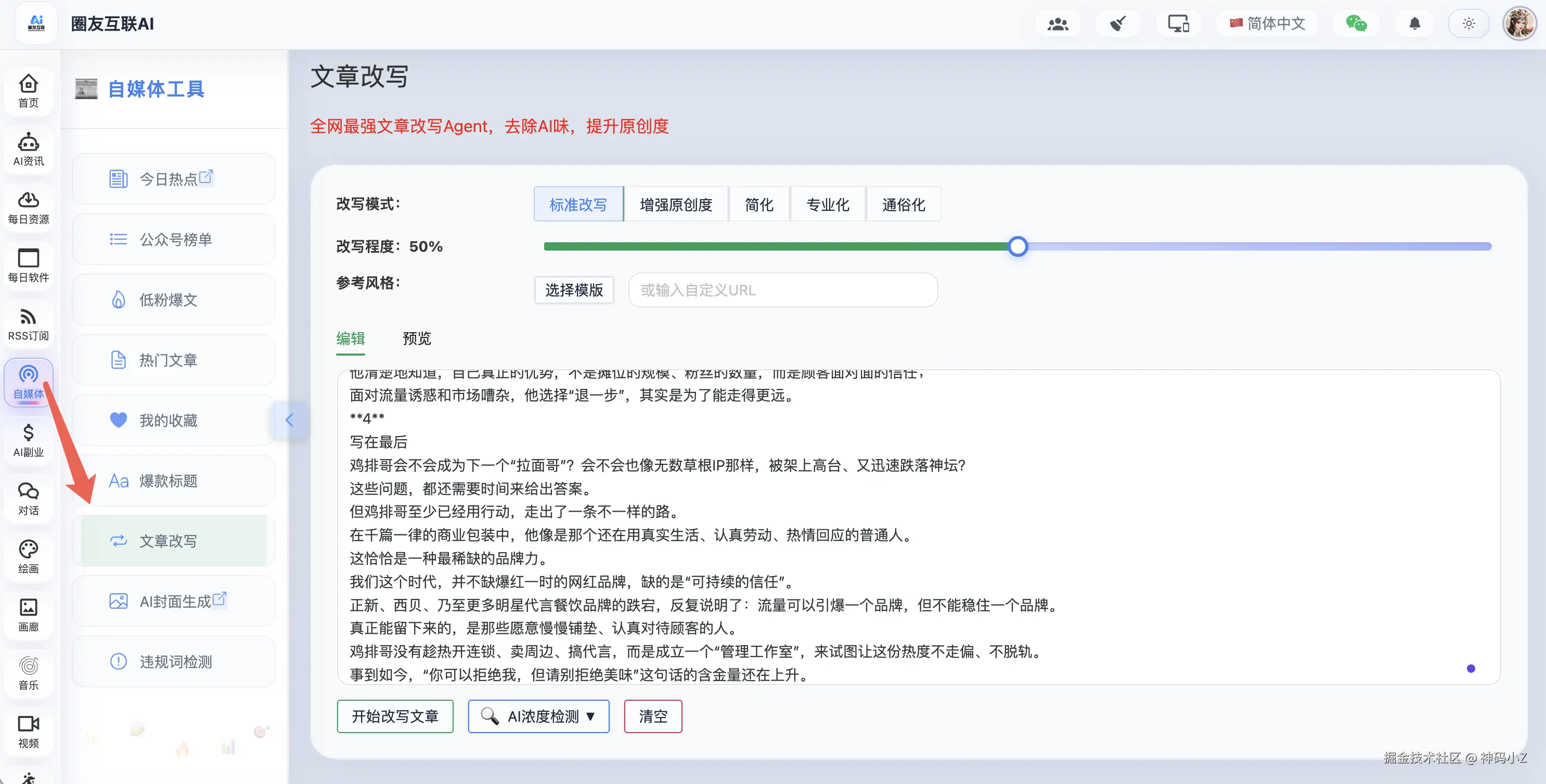The height and width of the screenshot is (784, 1546).
Task: Click the broom cleanup icon in header
Action: click(x=1117, y=24)
